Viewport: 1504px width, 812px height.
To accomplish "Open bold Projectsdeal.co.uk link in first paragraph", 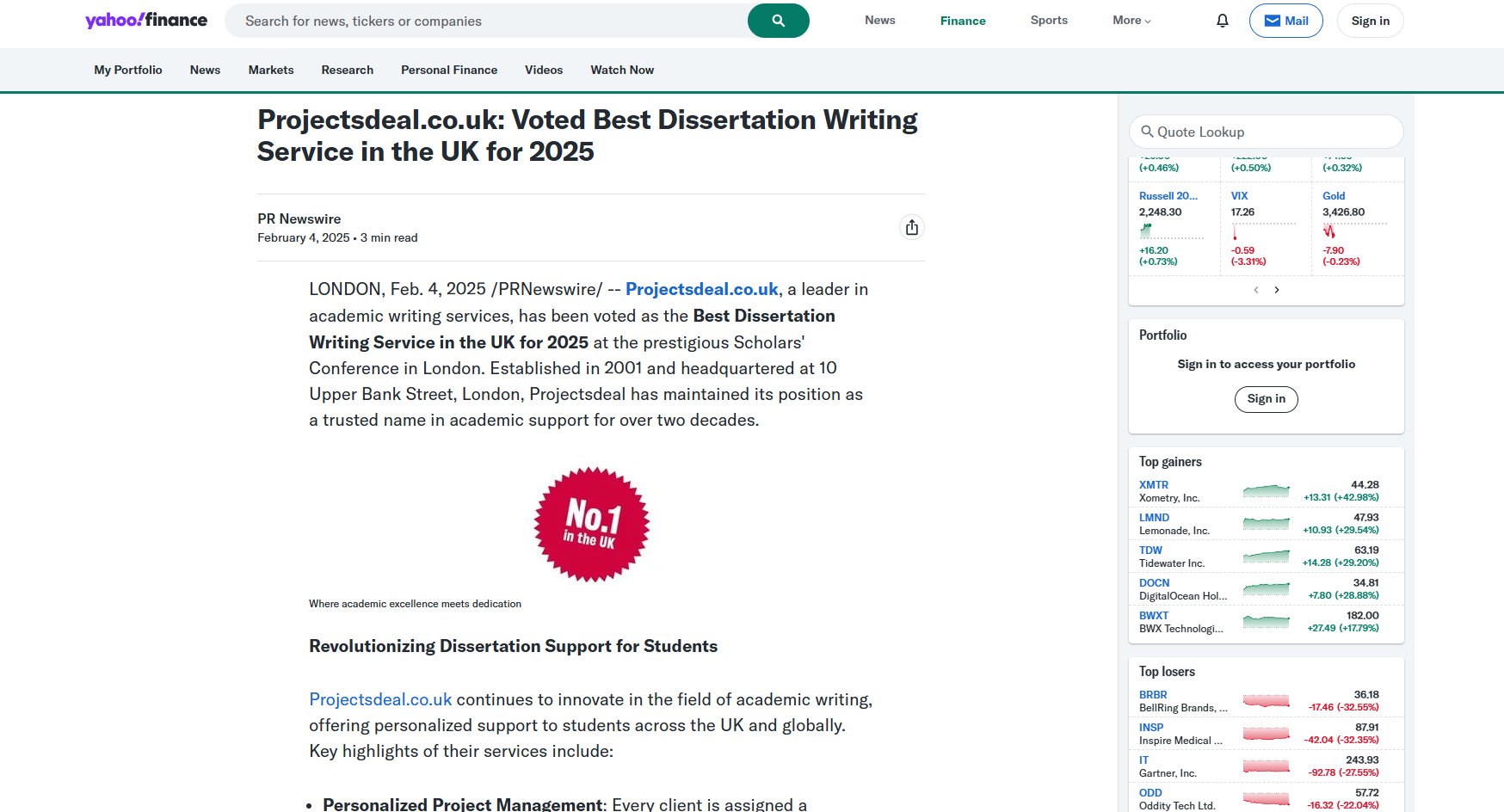I will coord(702,289).
